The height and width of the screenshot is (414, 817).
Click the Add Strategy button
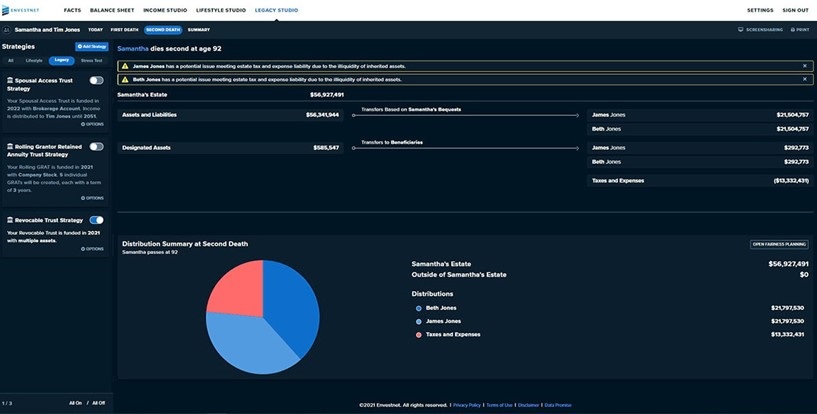pos(92,47)
